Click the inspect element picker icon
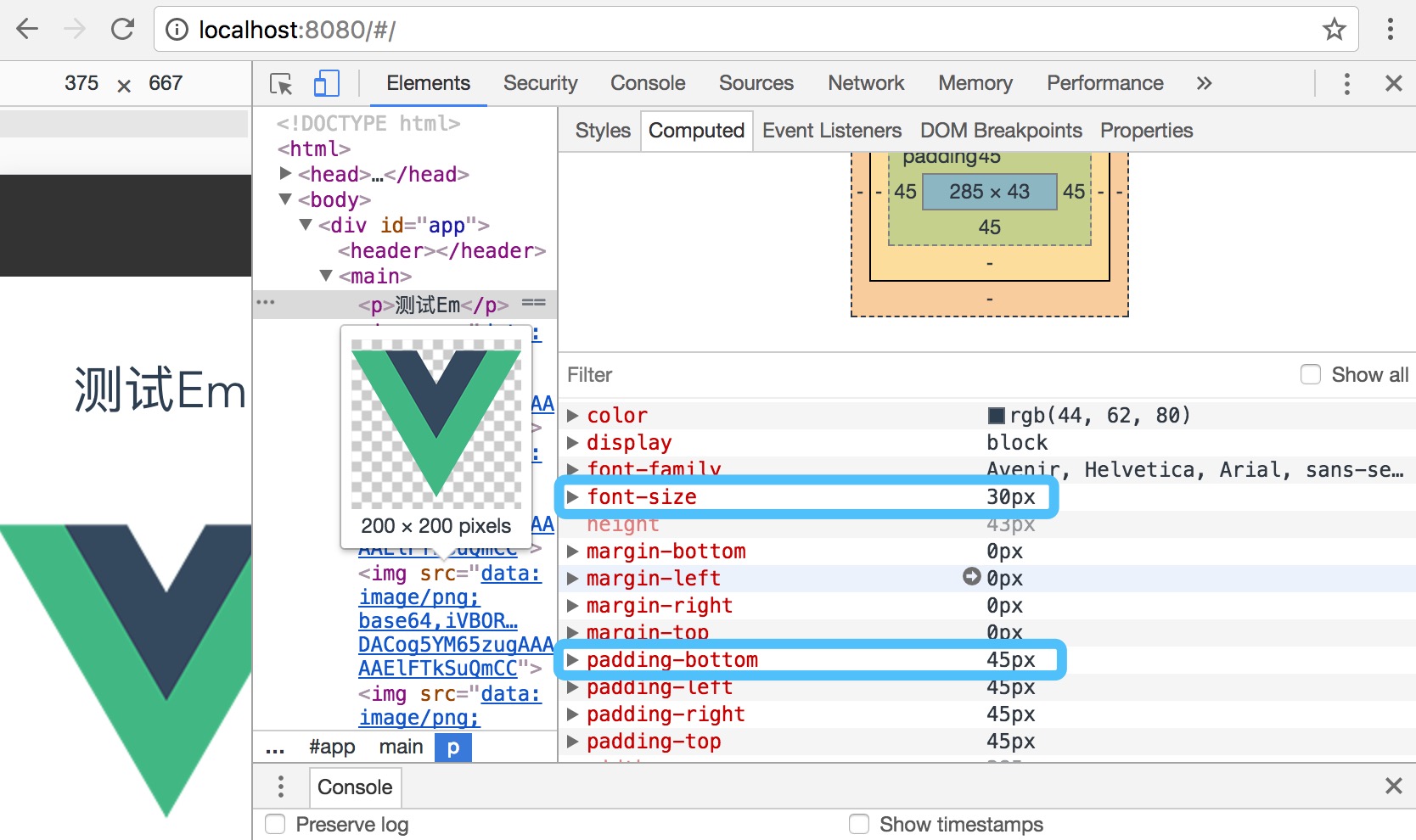 (x=281, y=84)
